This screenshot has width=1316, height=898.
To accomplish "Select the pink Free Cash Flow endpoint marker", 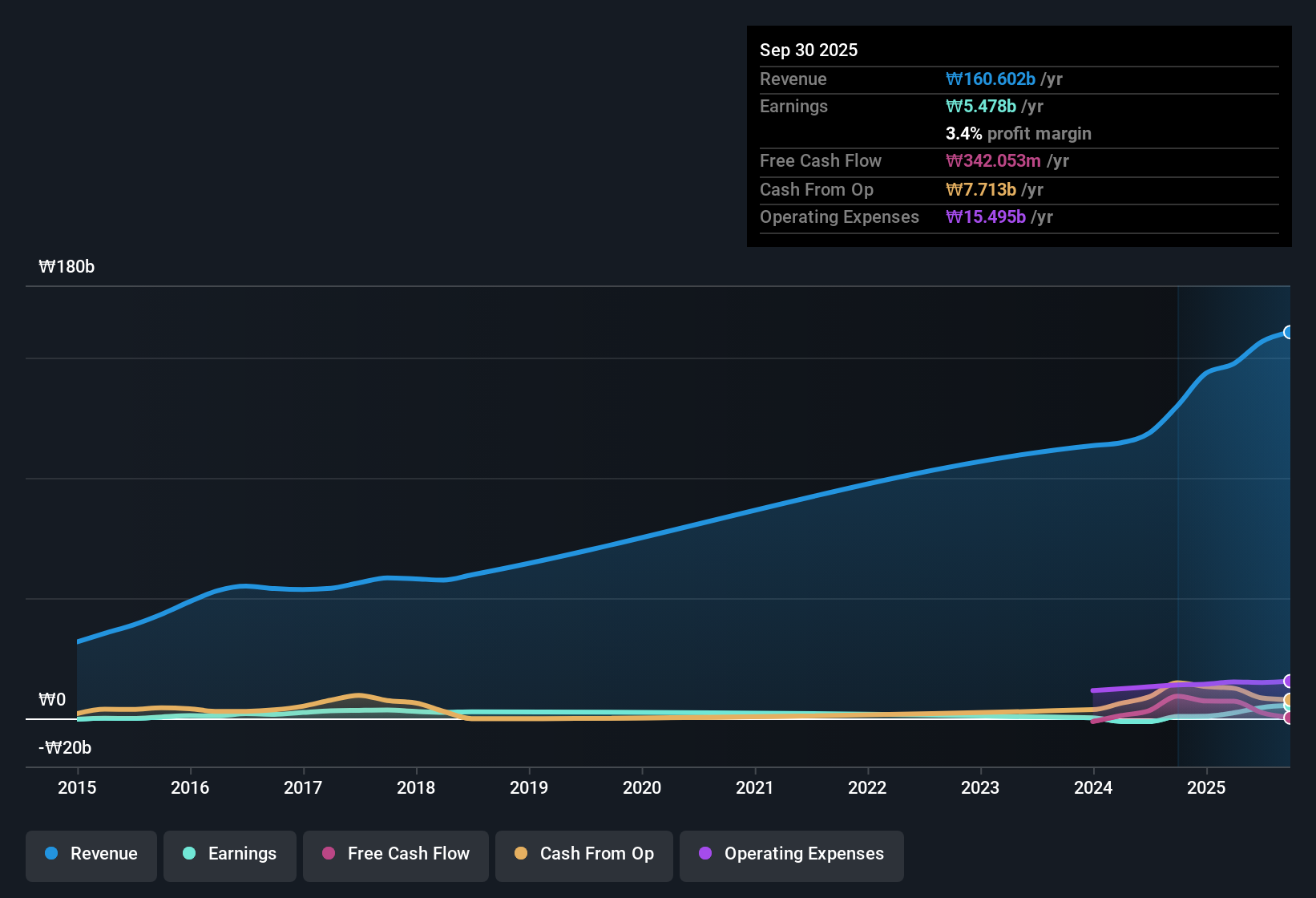I will tap(1289, 718).
